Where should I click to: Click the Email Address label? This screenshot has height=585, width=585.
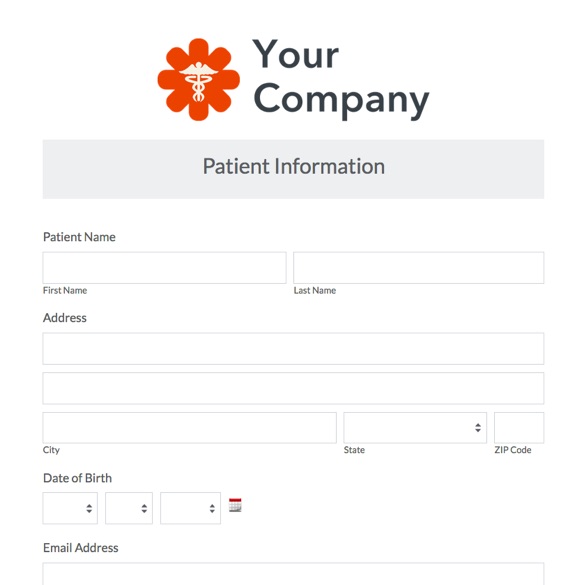coord(81,548)
